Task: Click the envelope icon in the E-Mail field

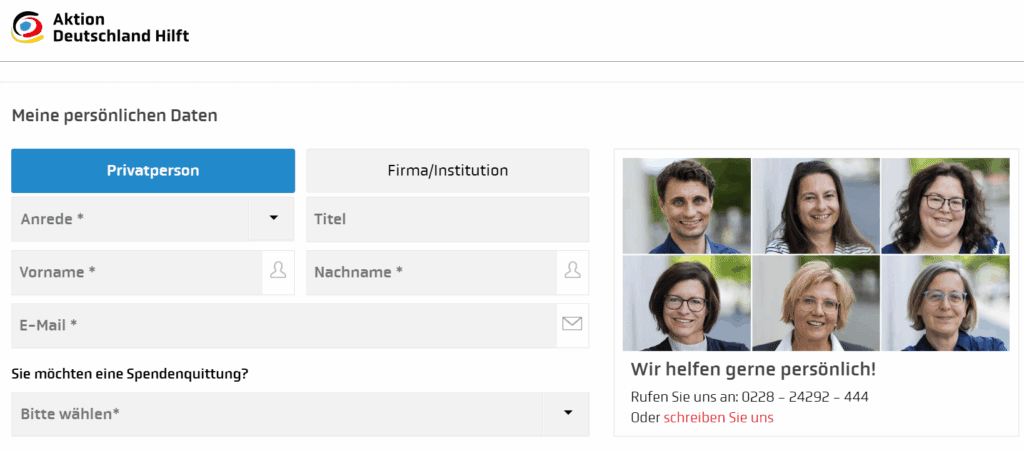Action: click(x=572, y=324)
